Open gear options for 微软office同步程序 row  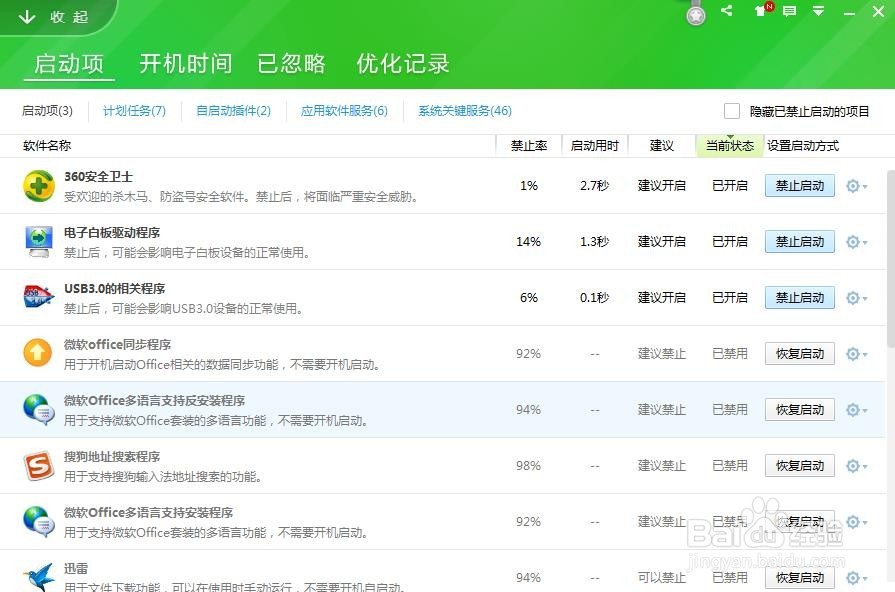[856, 354]
